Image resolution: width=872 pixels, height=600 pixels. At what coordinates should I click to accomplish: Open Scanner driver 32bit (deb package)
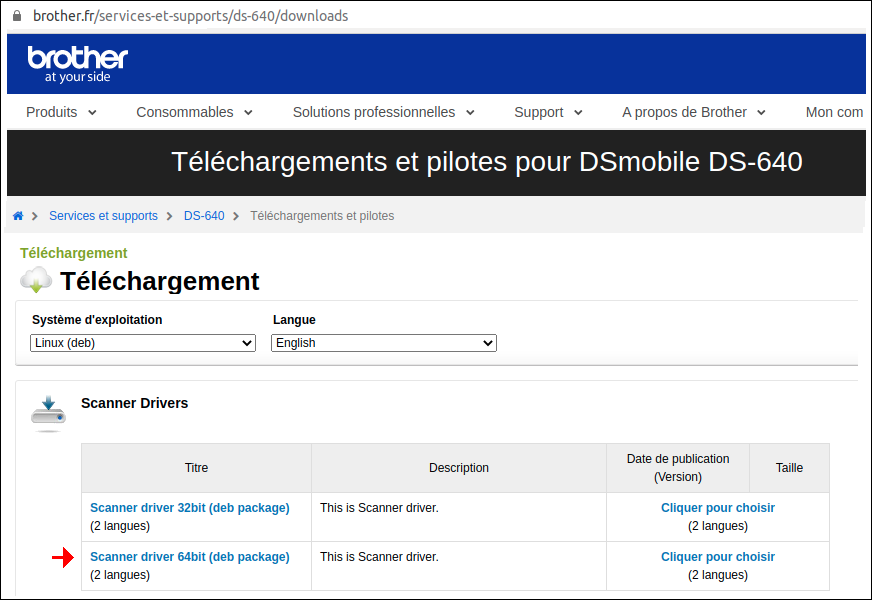[190, 508]
